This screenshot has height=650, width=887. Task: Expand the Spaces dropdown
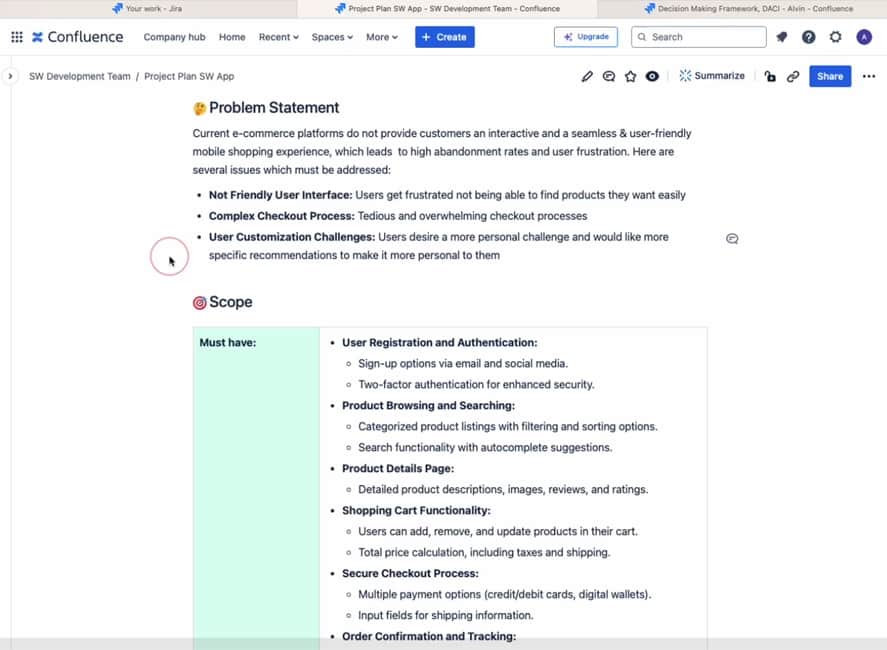point(332,37)
